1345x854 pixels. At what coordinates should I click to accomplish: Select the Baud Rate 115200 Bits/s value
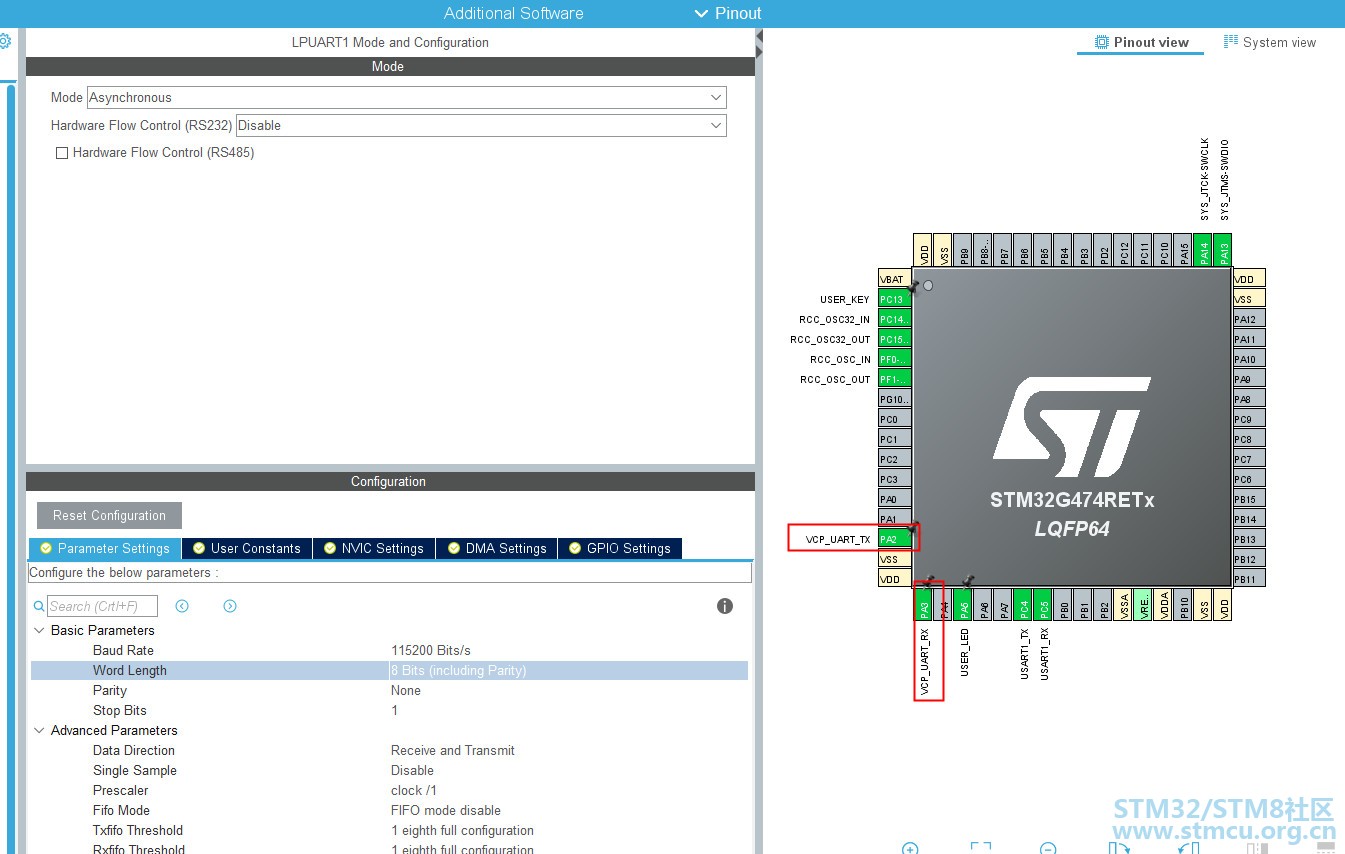click(431, 651)
